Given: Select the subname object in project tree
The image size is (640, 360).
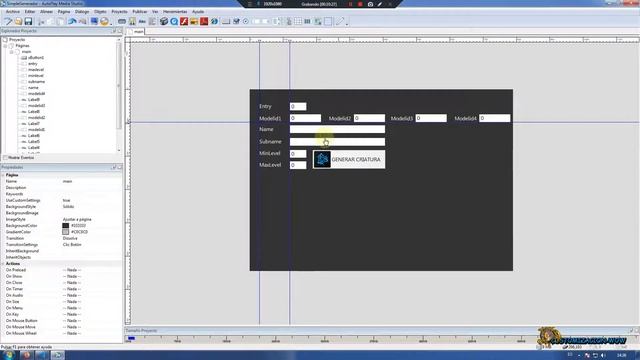Looking at the screenshot, I should pos(33,82).
